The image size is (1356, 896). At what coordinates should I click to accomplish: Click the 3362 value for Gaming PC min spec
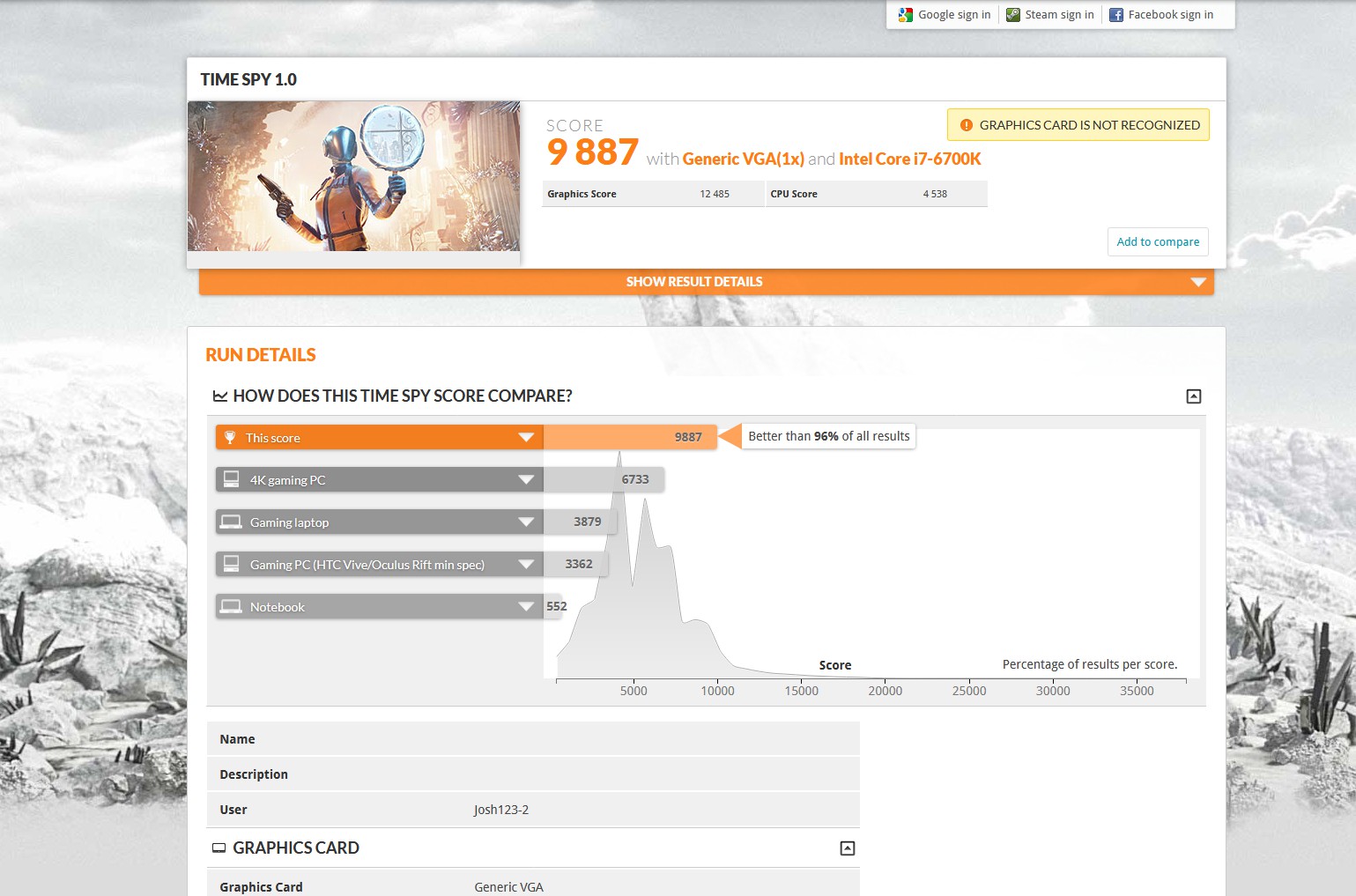579,564
